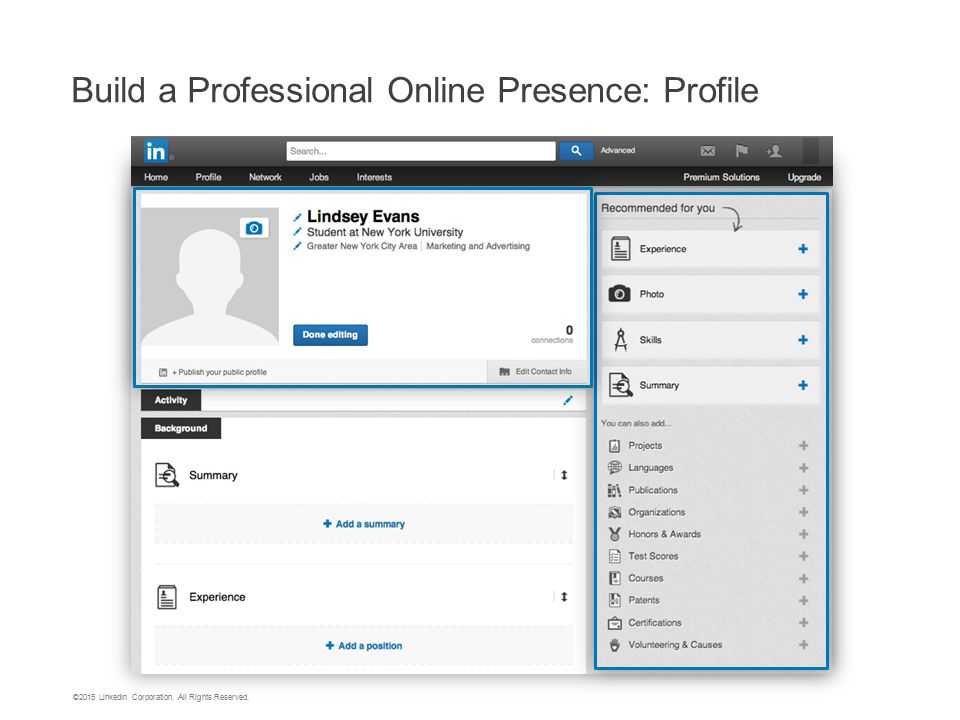Screen dimensions: 960x720
Task: Click Test Scores label
Action: click(653, 556)
